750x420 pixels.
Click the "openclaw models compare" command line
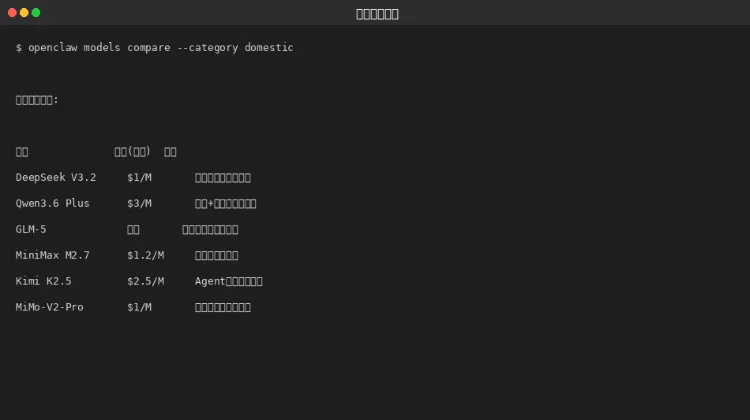(154, 47)
